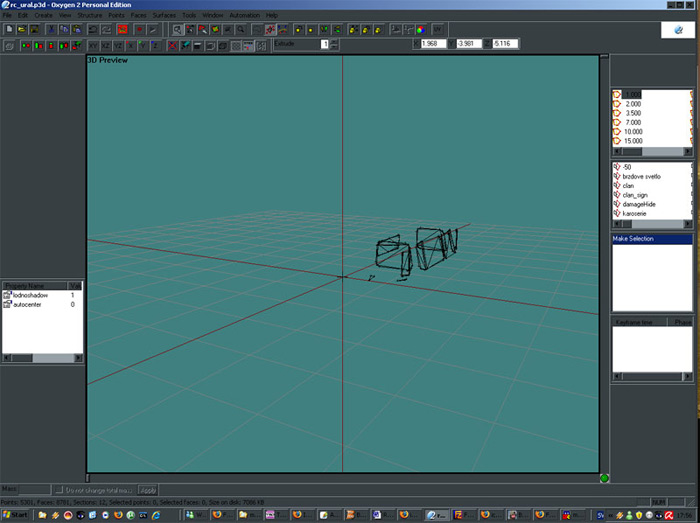
Task: Click the Windows Start button
Action: [x=16, y=515]
